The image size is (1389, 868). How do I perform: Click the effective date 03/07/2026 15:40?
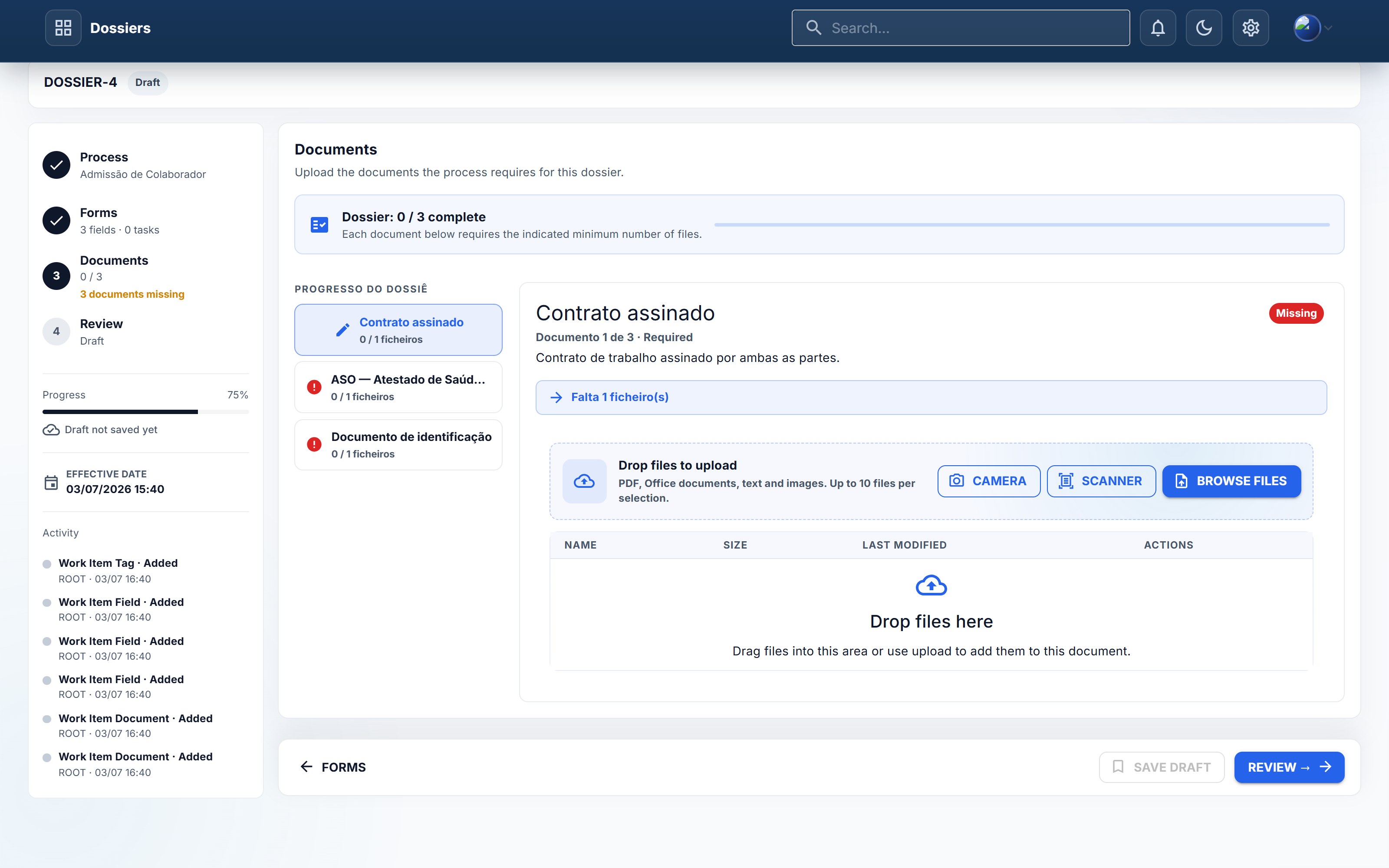[x=115, y=489]
